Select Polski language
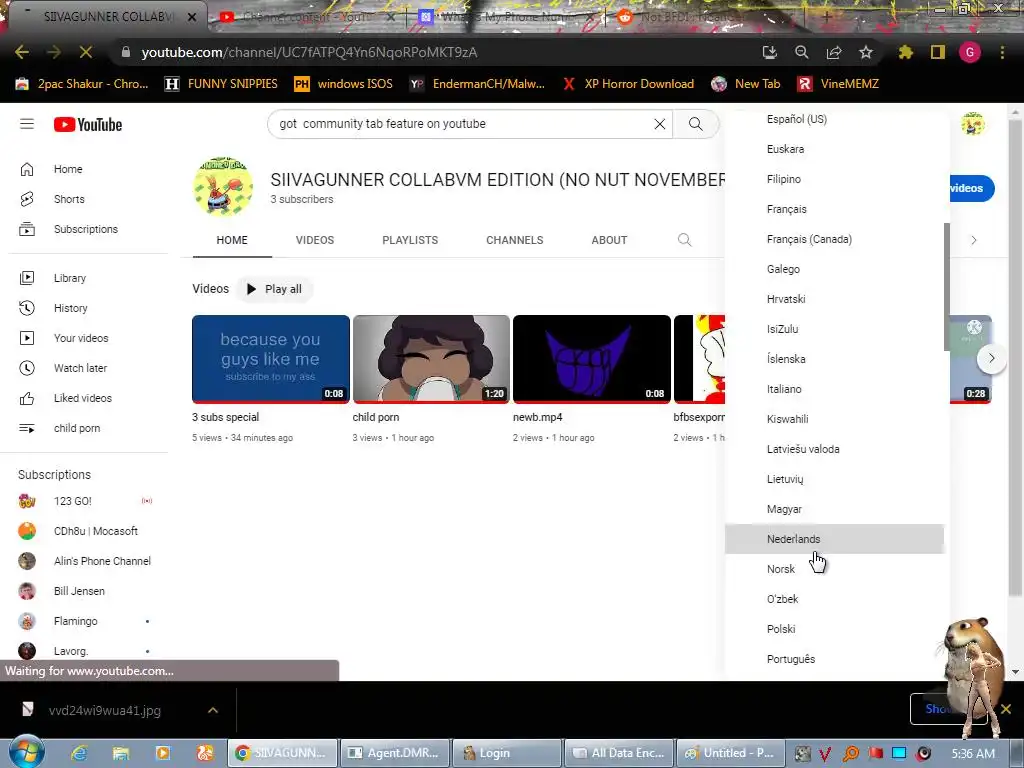This screenshot has width=1024, height=768. click(x=835, y=630)
